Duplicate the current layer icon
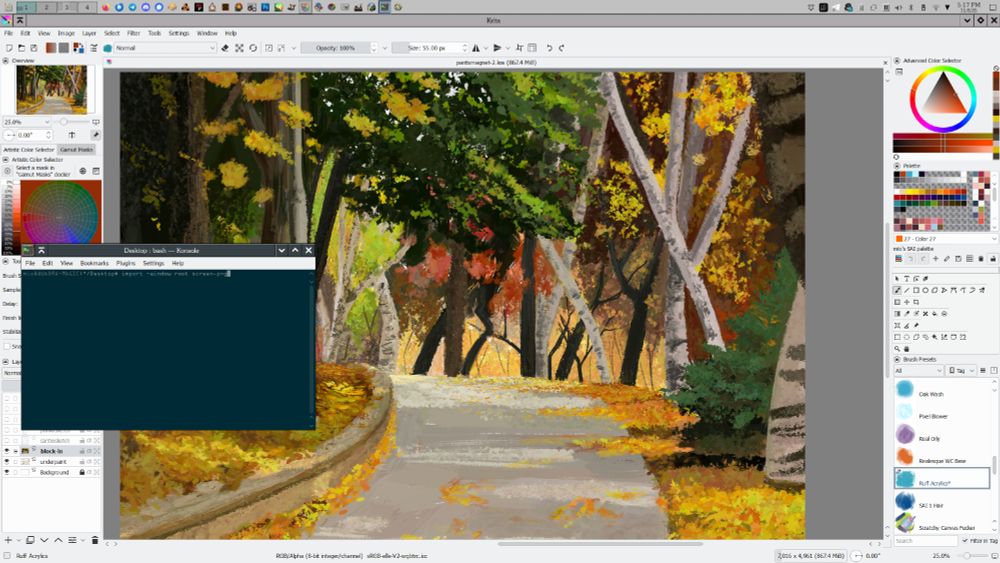The width and height of the screenshot is (1000, 563). tap(30, 540)
